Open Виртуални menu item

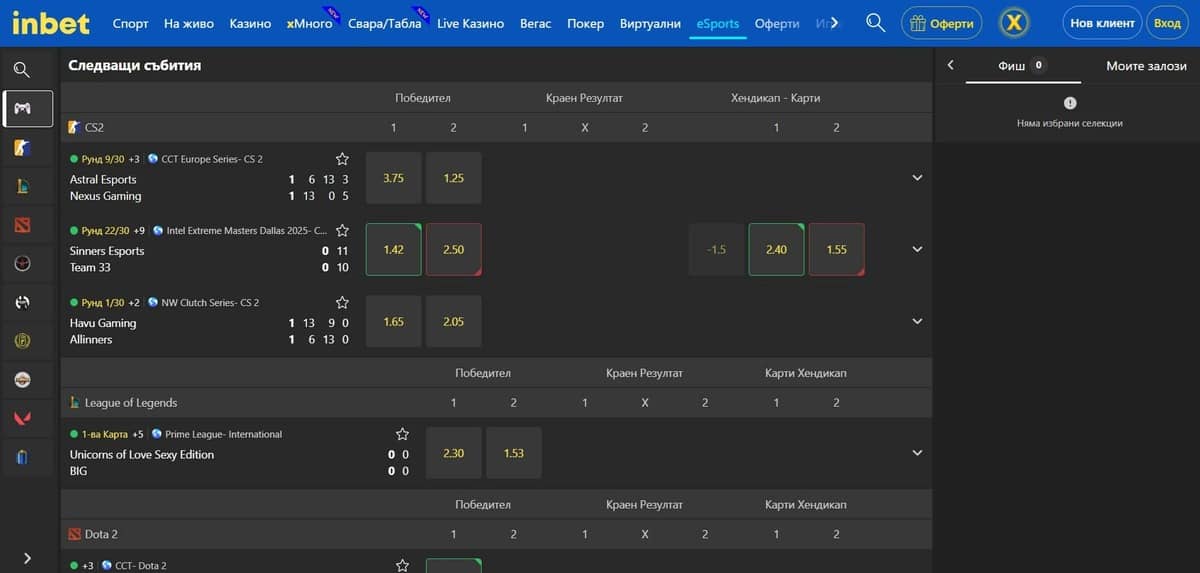[651, 23]
